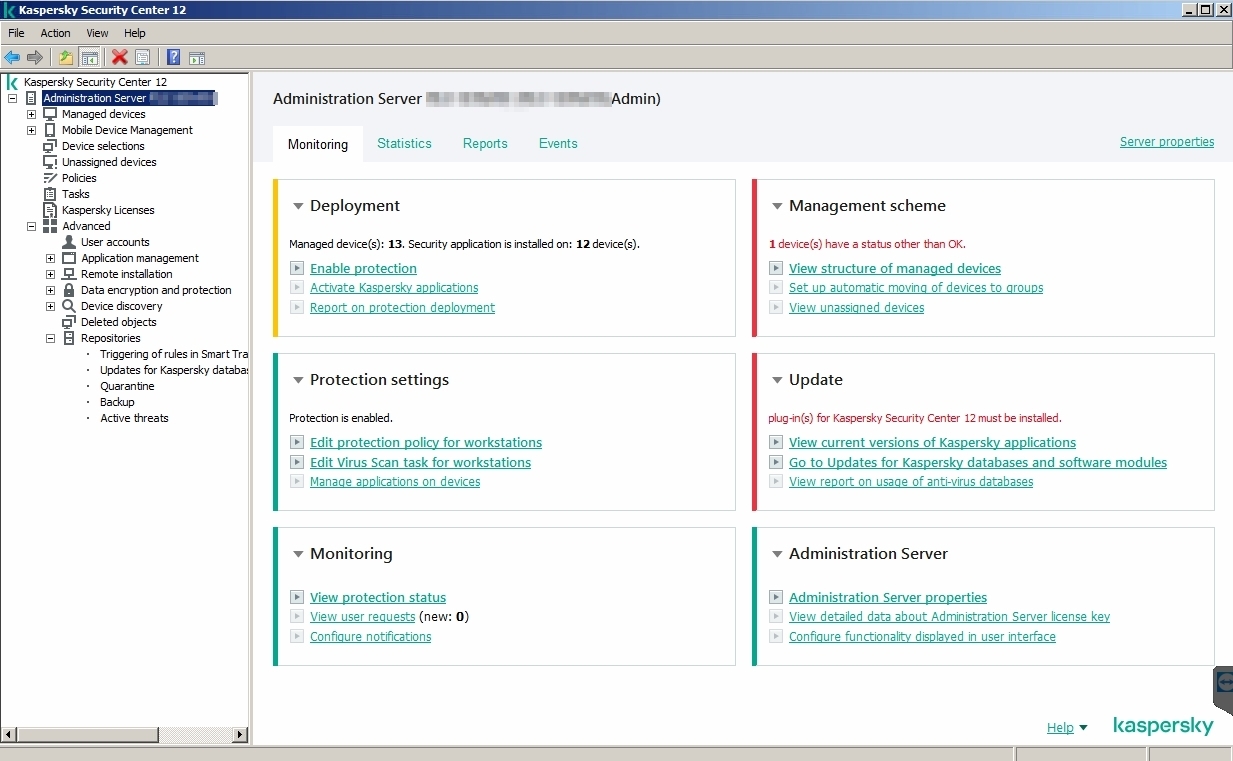The width and height of the screenshot is (1233, 761).
Task: Click the gray Forward arrow in toolbar
Action: click(35, 57)
